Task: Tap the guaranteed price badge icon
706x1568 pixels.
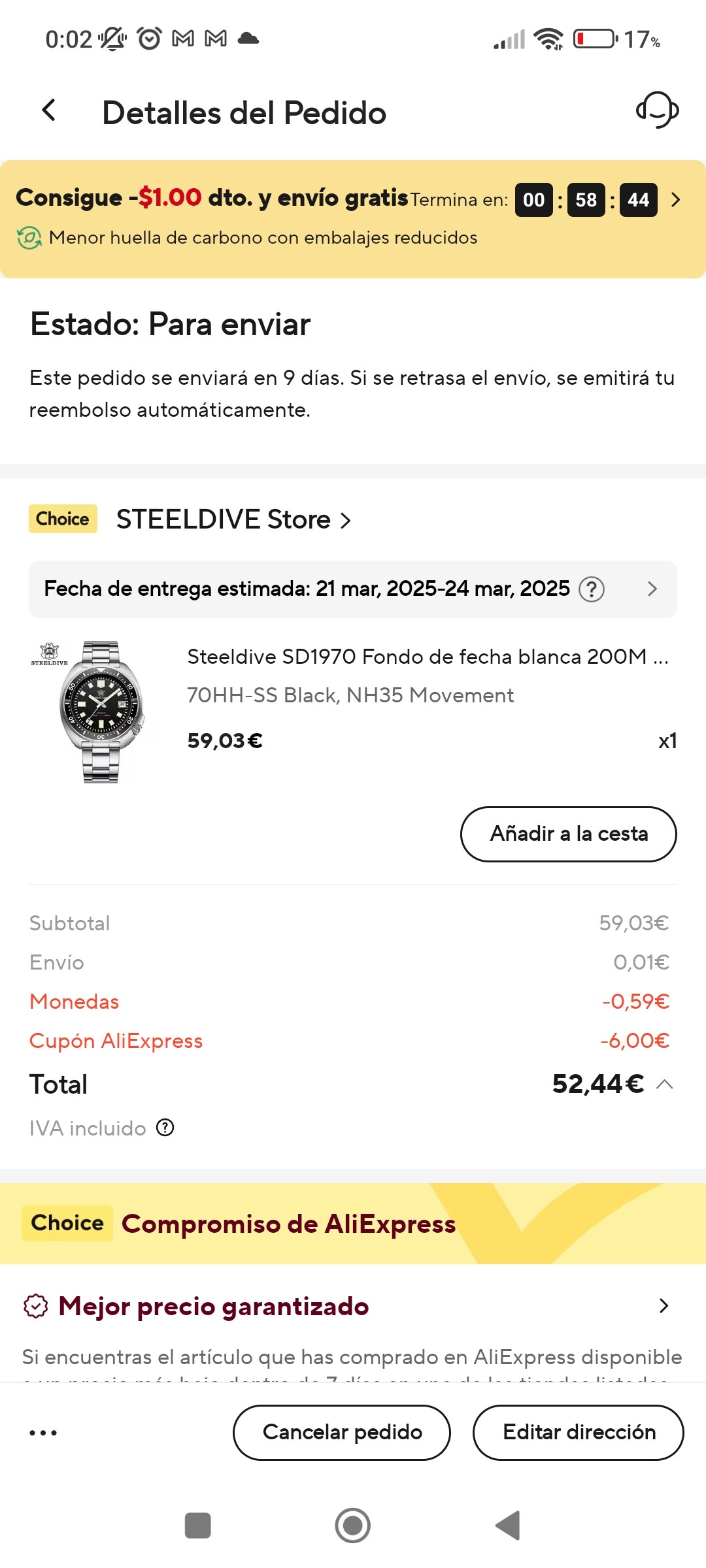Action: point(35,1306)
